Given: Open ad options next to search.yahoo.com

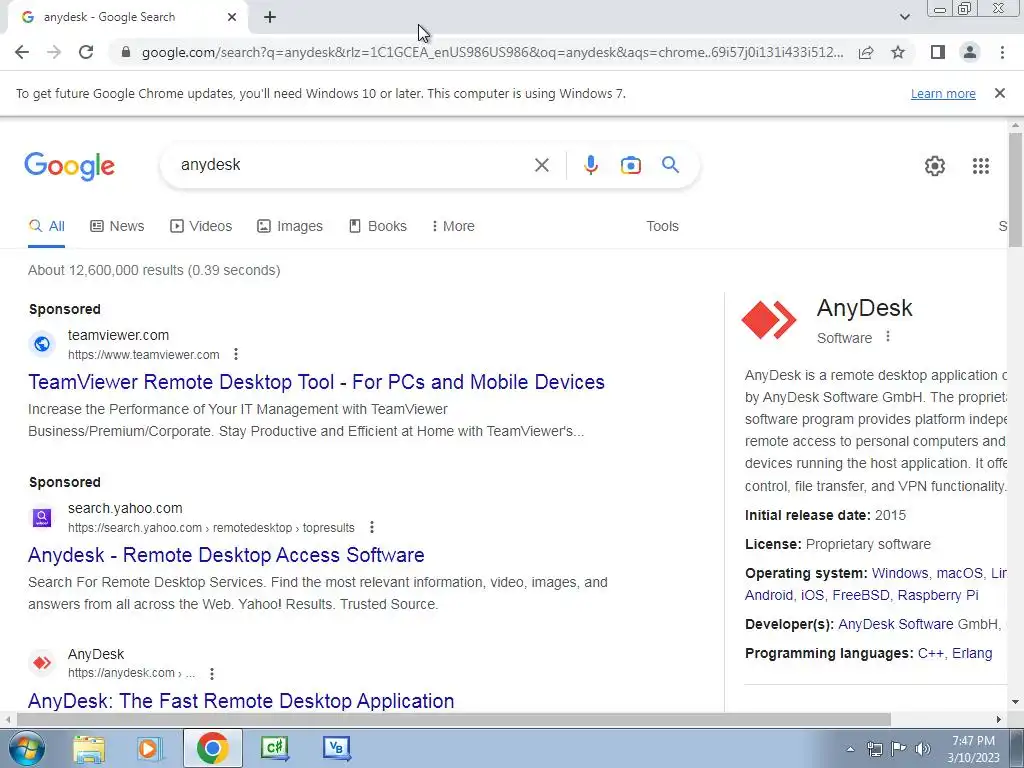Looking at the screenshot, I should tap(372, 528).
